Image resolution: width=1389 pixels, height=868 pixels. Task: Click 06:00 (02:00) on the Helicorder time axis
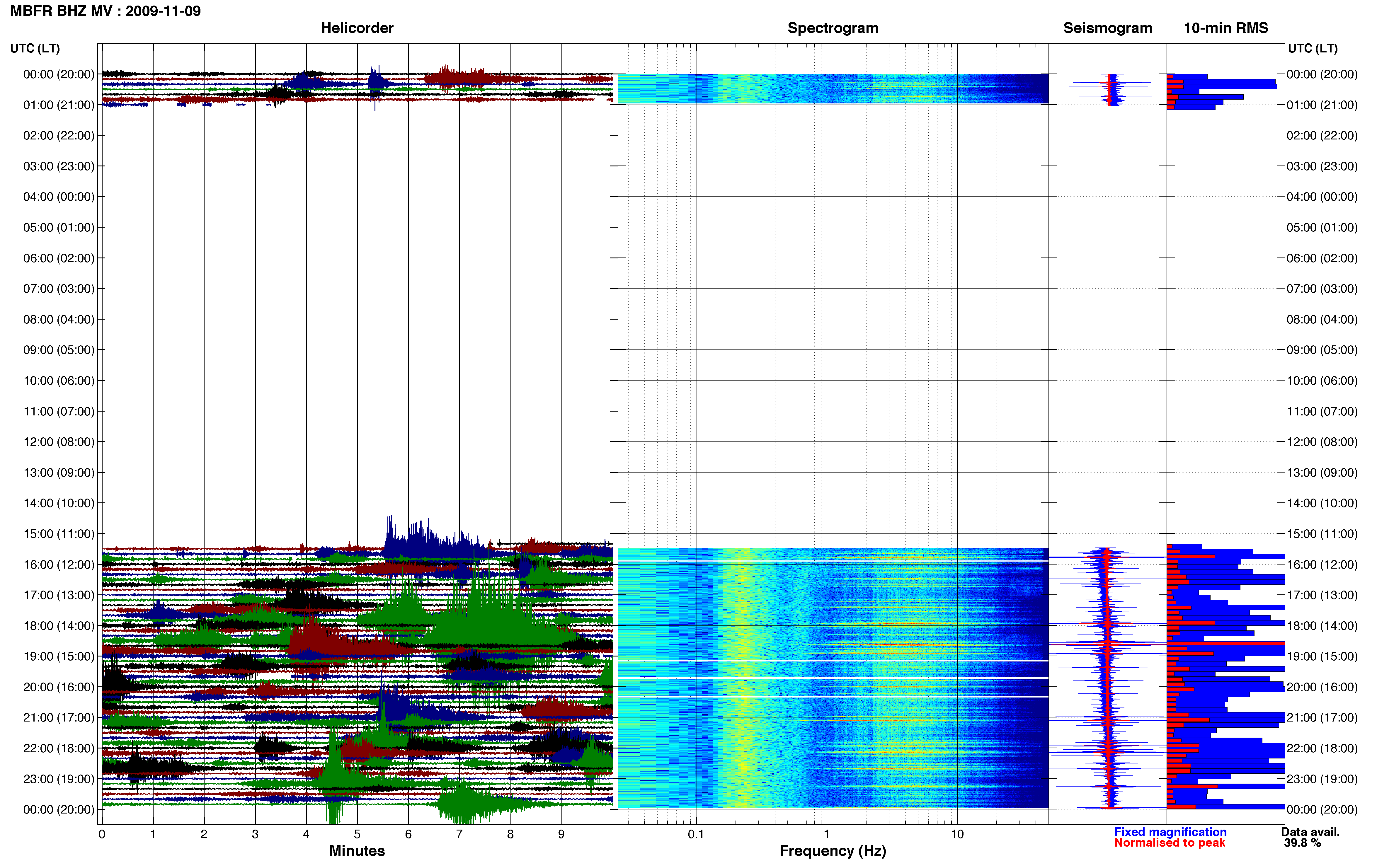click(59, 258)
